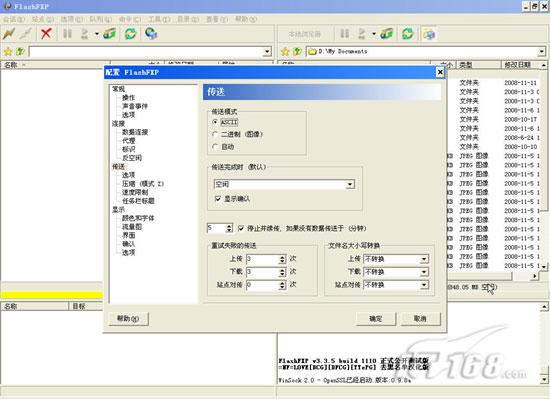Click the 站点对传 retry count spinner

tap(282, 285)
